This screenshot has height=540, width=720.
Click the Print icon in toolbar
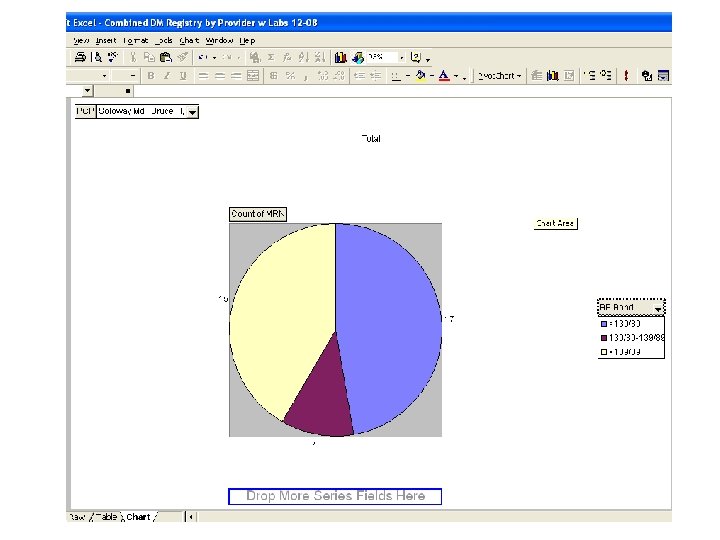pyautogui.click(x=80, y=57)
